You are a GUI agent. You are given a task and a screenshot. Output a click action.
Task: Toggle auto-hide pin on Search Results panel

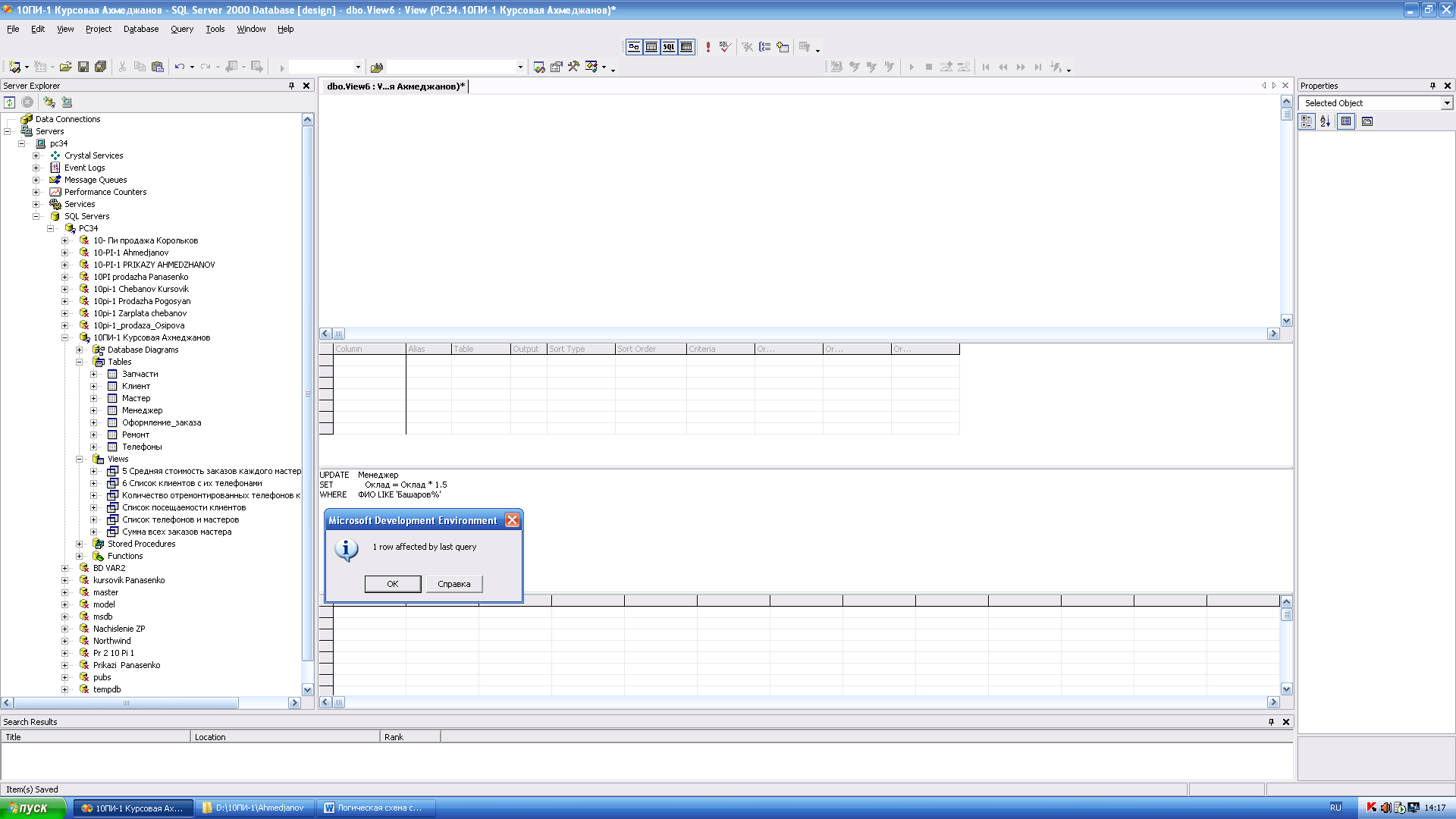(x=1272, y=722)
